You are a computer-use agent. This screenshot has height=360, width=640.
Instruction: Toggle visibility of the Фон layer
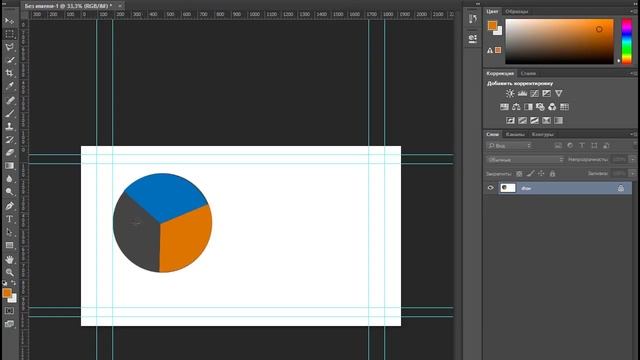pyautogui.click(x=491, y=188)
